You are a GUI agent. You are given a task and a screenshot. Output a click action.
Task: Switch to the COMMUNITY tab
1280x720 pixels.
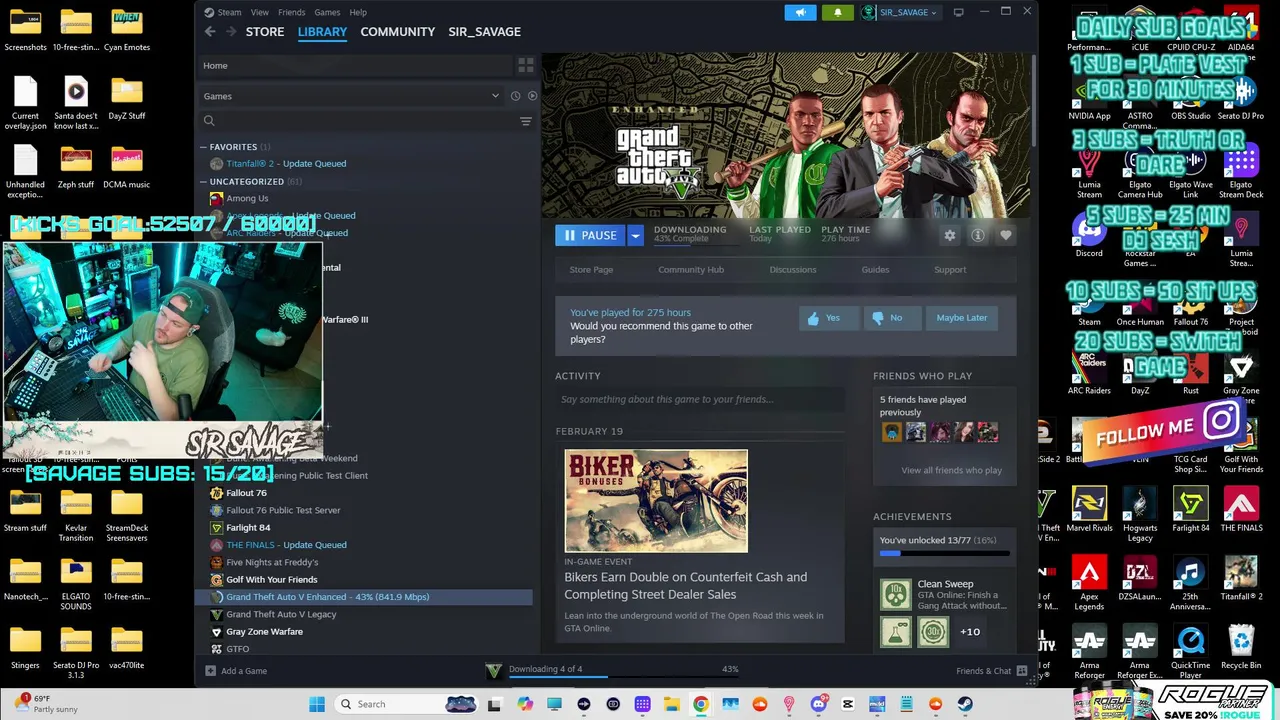point(397,32)
